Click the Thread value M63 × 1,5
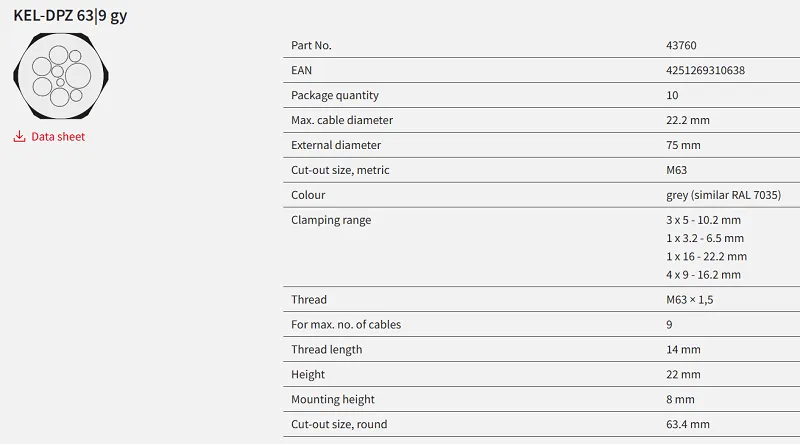 click(x=689, y=300)
